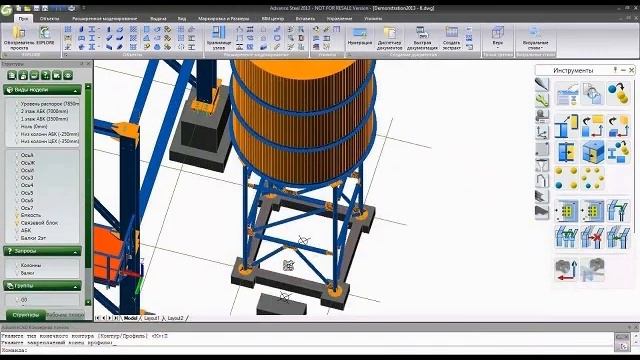
Task: Select the UCS axes category in Инструменты
Action: (542, 133)
